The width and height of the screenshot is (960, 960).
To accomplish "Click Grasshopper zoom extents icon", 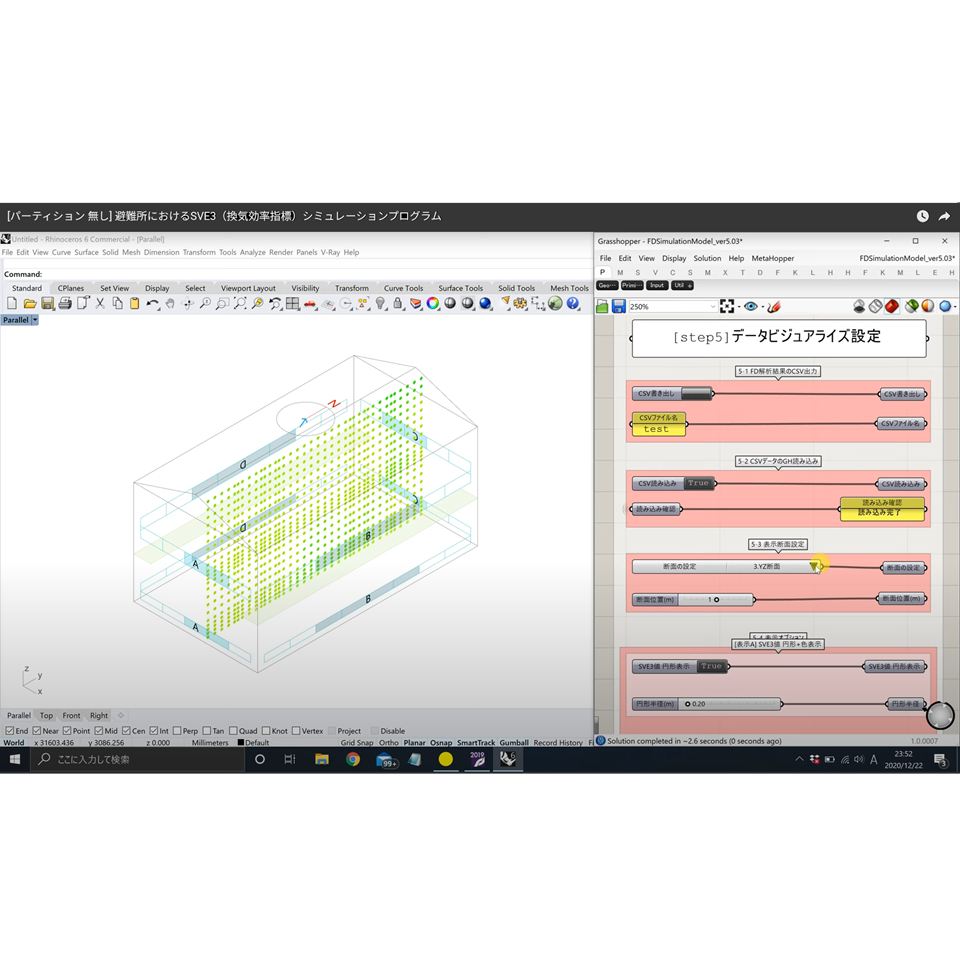I will tap(727, 306).
